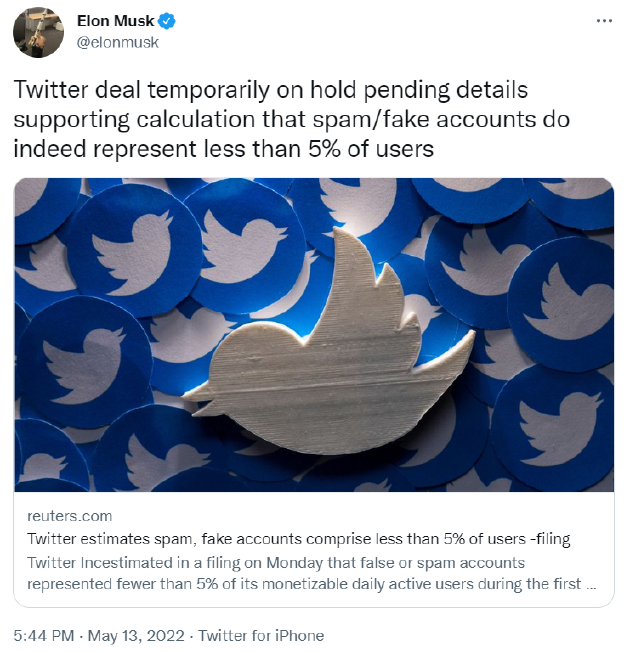Click the 5:44 PM timestamp
Image resolution: width=630 pixels, height=653 pixels.
pyautogui.click(x=44, y=636)
